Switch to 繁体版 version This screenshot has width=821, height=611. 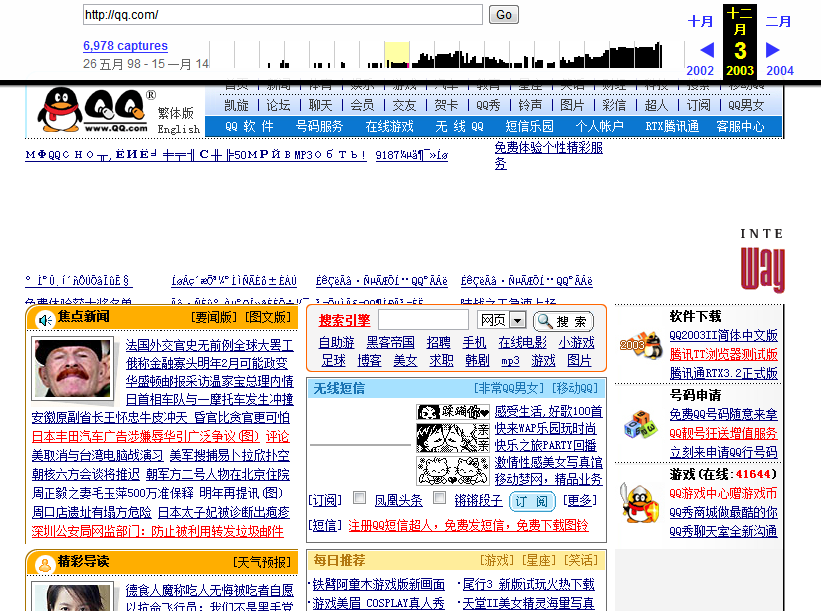(175, 113)
